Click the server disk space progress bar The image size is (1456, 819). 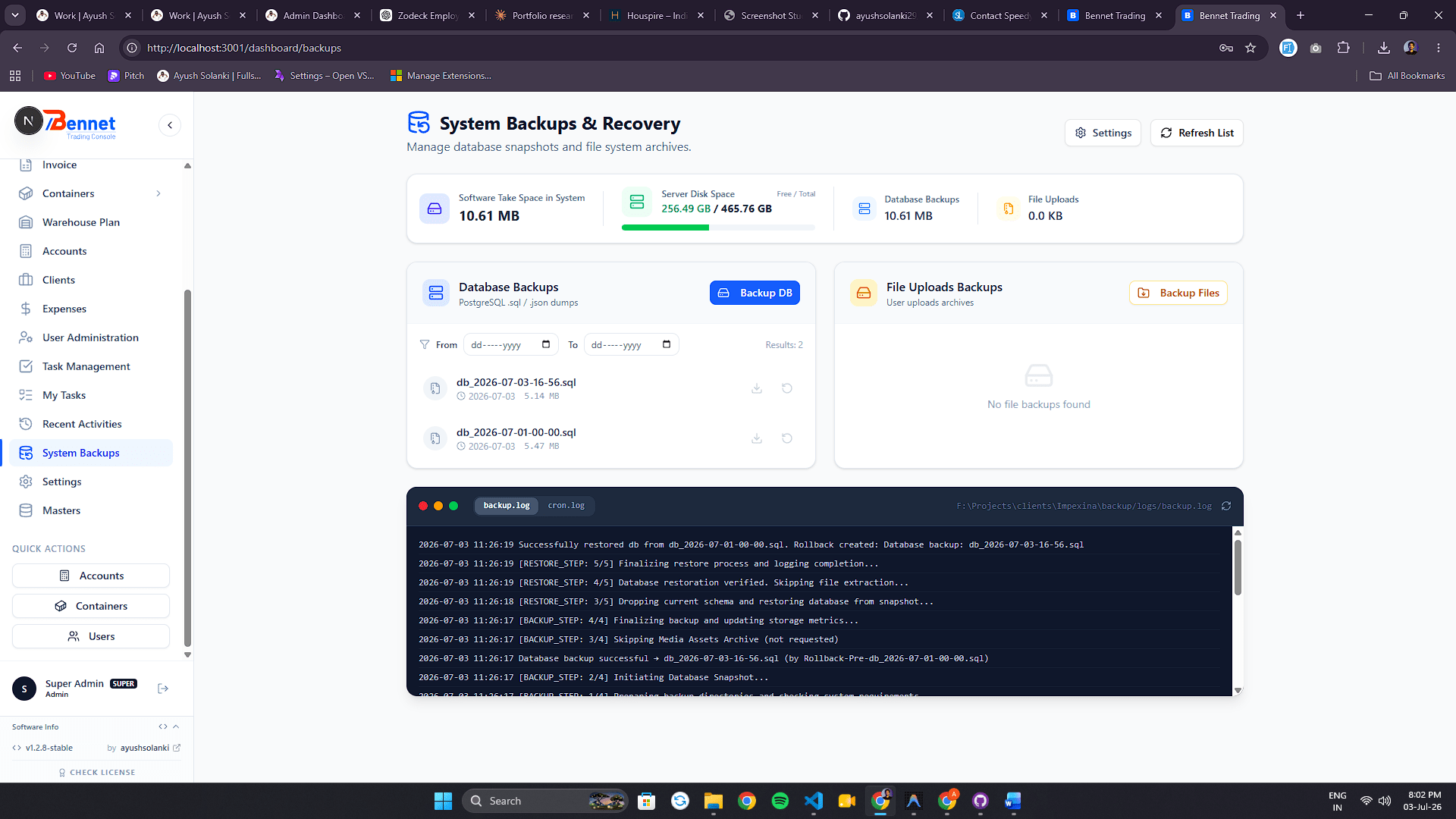coord(718,227)
